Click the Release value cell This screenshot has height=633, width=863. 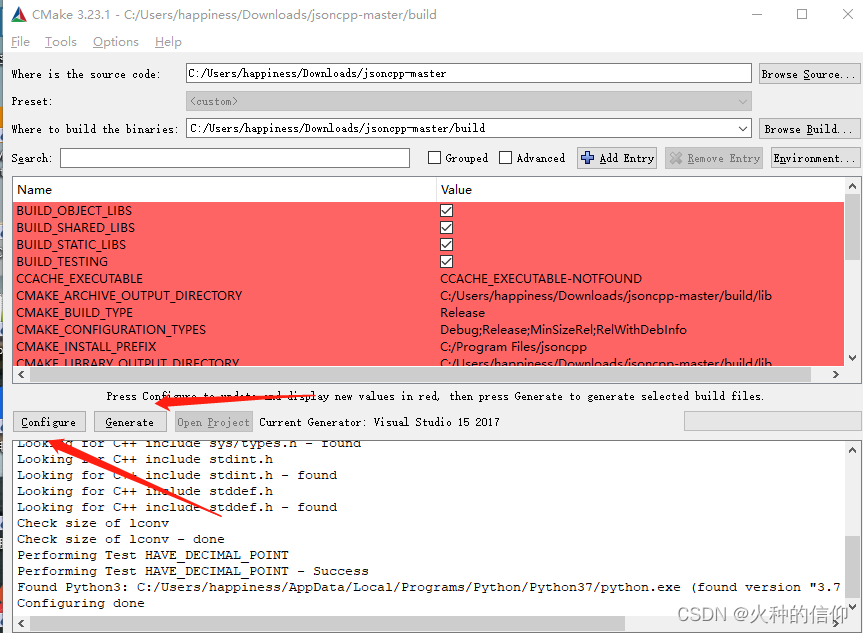coord(463,313)
